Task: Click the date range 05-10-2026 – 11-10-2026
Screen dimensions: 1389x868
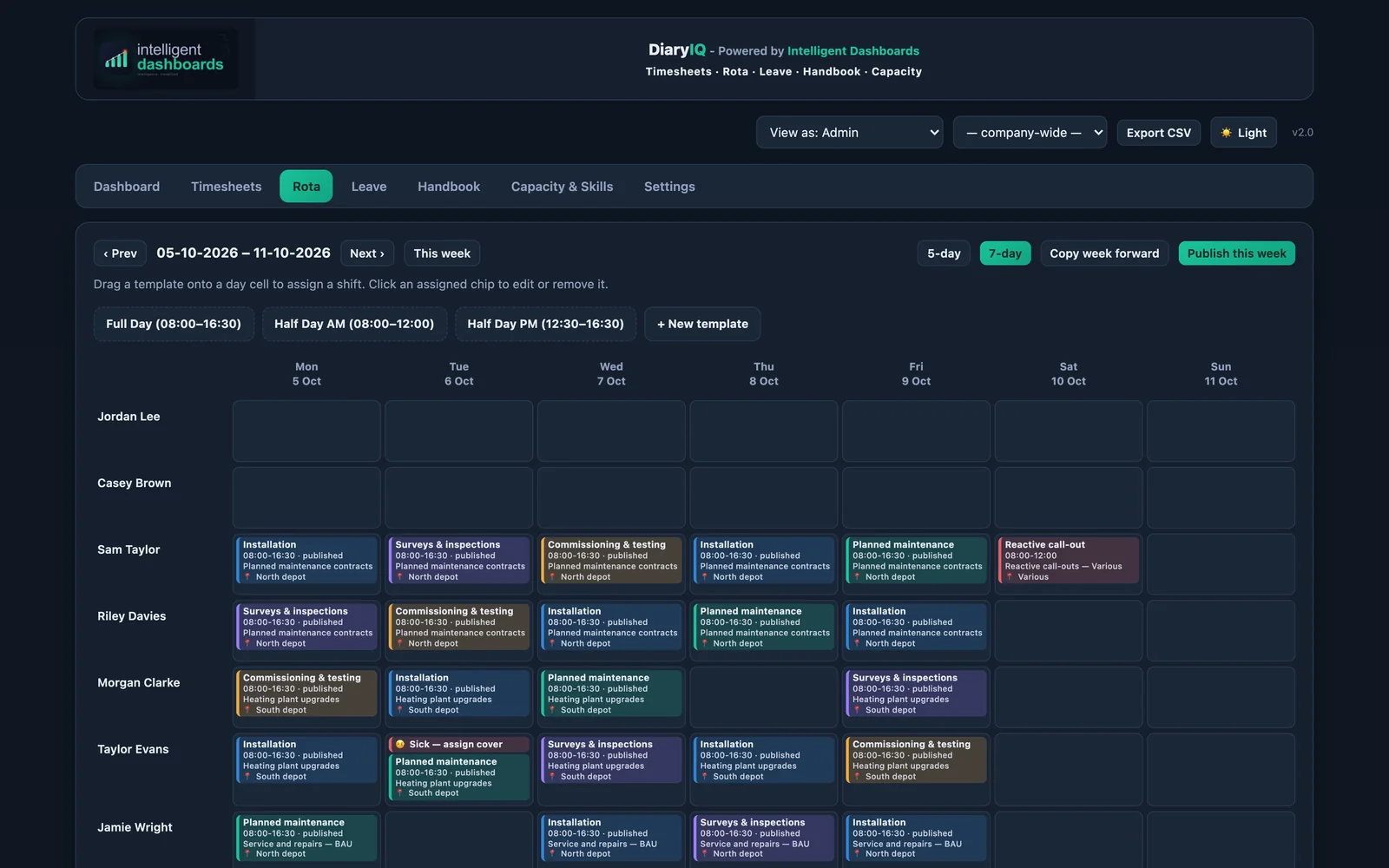Action: [243, 253]
